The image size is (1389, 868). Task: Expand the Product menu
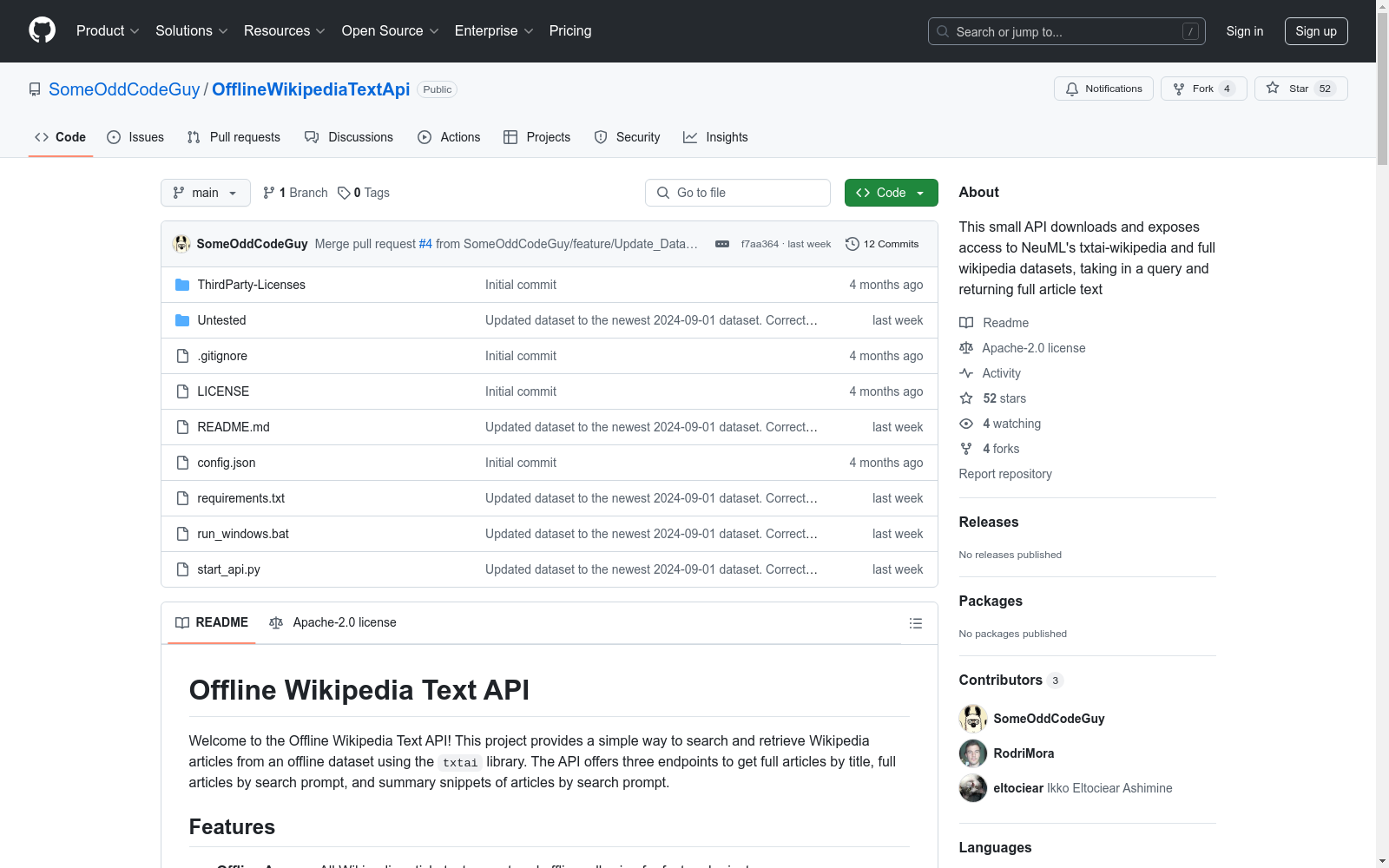tap(108, 31)
